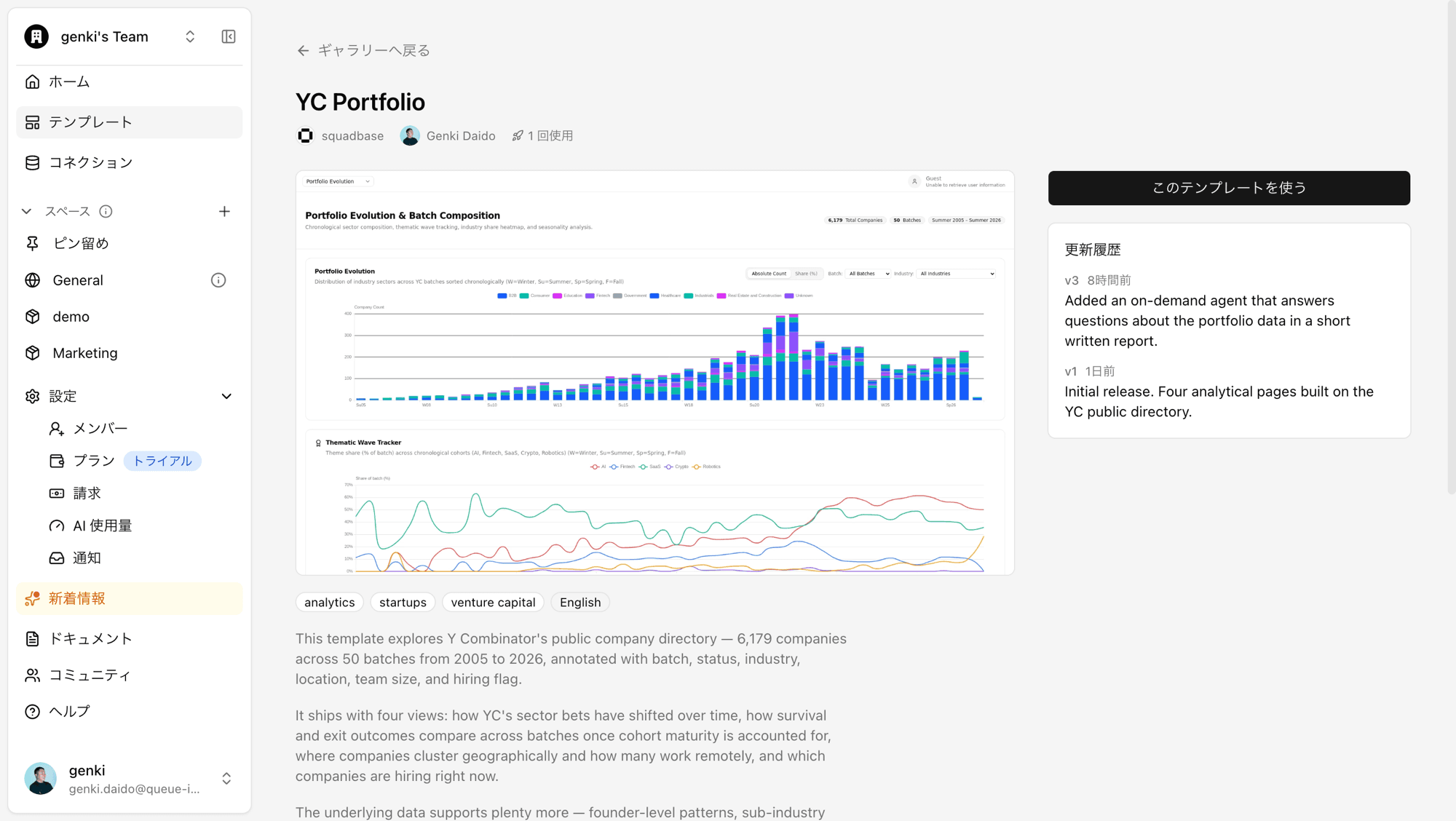Screen dimensions: 1456x821
Task: Open genki's Team workspace switcher
Action: coord(190,36)
